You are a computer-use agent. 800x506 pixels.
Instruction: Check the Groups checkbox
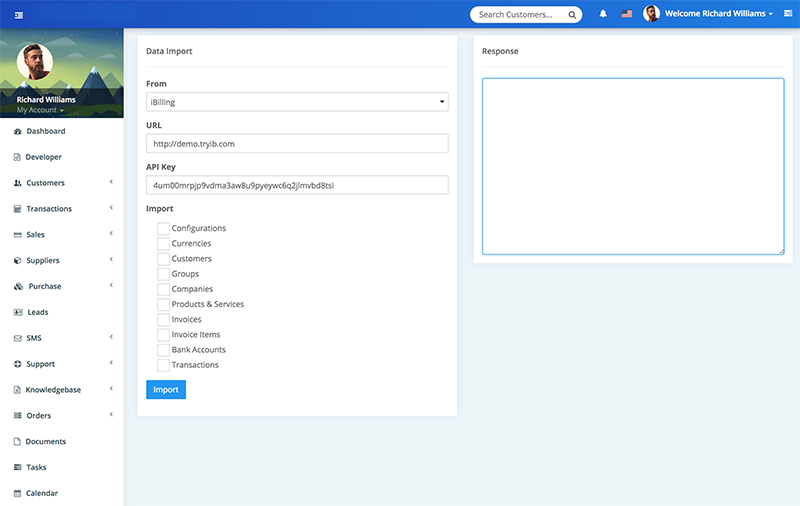point(163,274)
